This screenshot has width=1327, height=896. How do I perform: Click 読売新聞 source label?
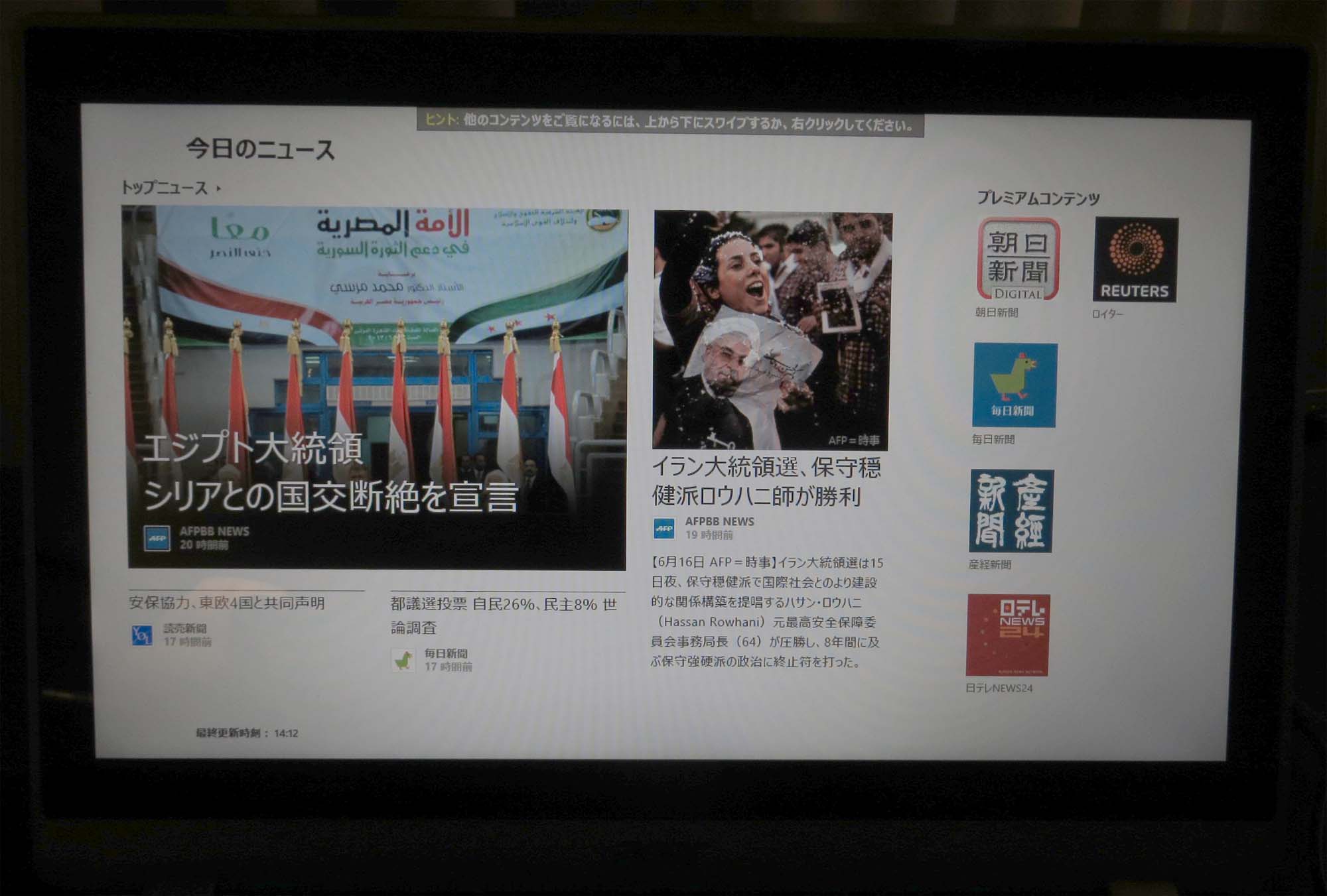(185, 628)
